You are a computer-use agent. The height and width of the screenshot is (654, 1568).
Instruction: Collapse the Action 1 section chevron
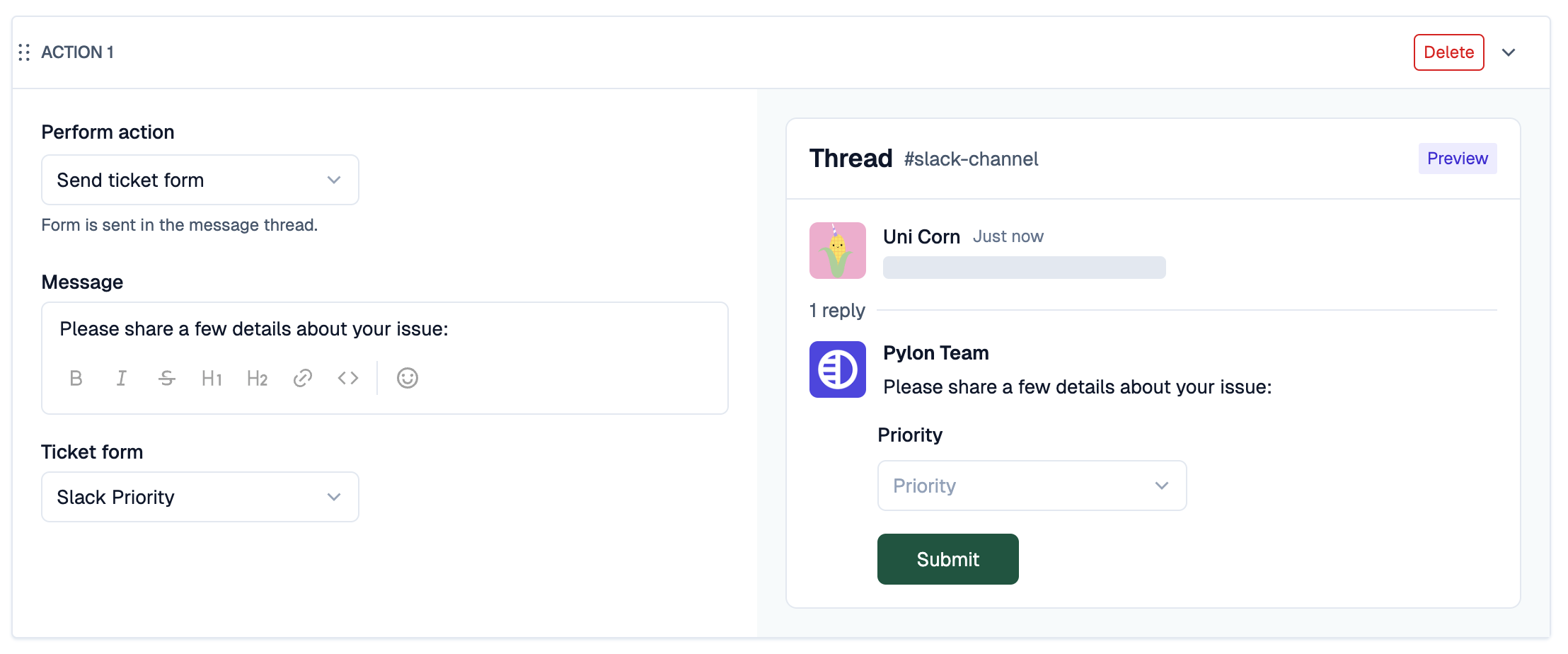[x=1509, y=52]
